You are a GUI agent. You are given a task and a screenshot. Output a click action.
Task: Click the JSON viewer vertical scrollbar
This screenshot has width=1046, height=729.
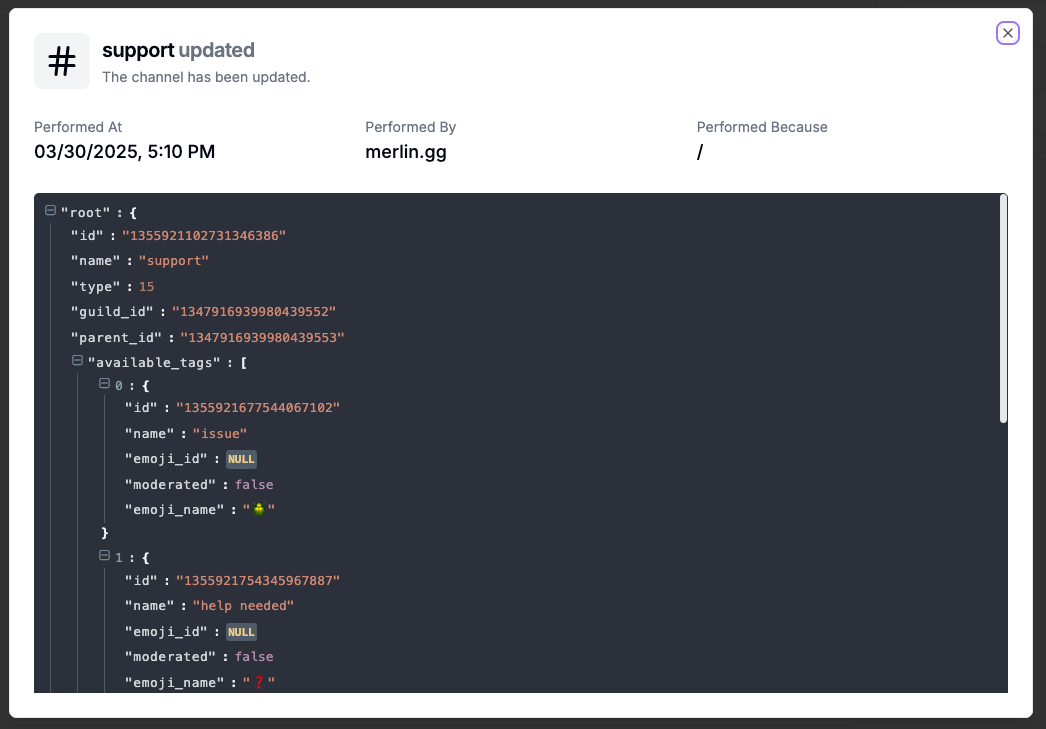pyautogui.click(x=1003, y=309)
